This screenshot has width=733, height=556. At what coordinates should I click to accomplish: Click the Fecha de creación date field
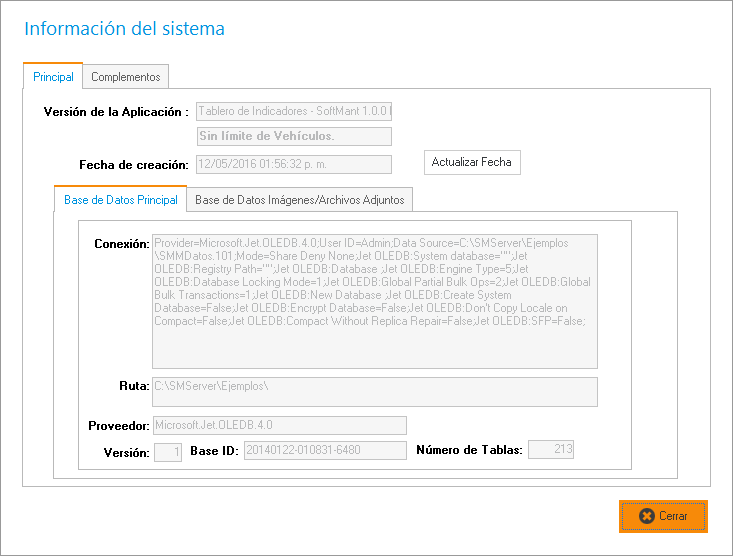[x=294, y=164]
